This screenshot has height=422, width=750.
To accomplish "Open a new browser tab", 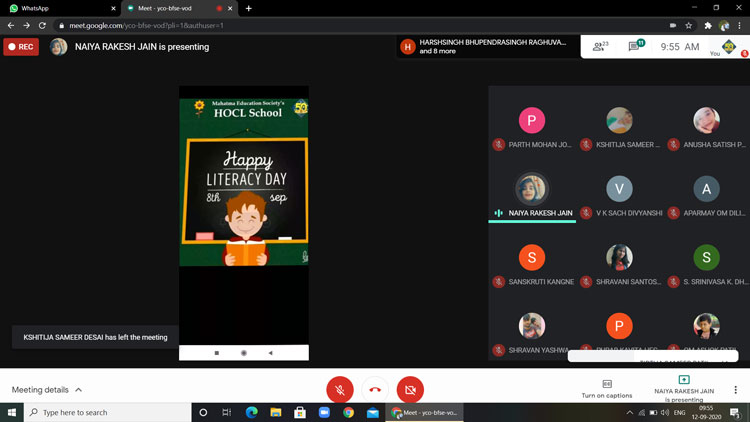I will [x=248, y=8].
